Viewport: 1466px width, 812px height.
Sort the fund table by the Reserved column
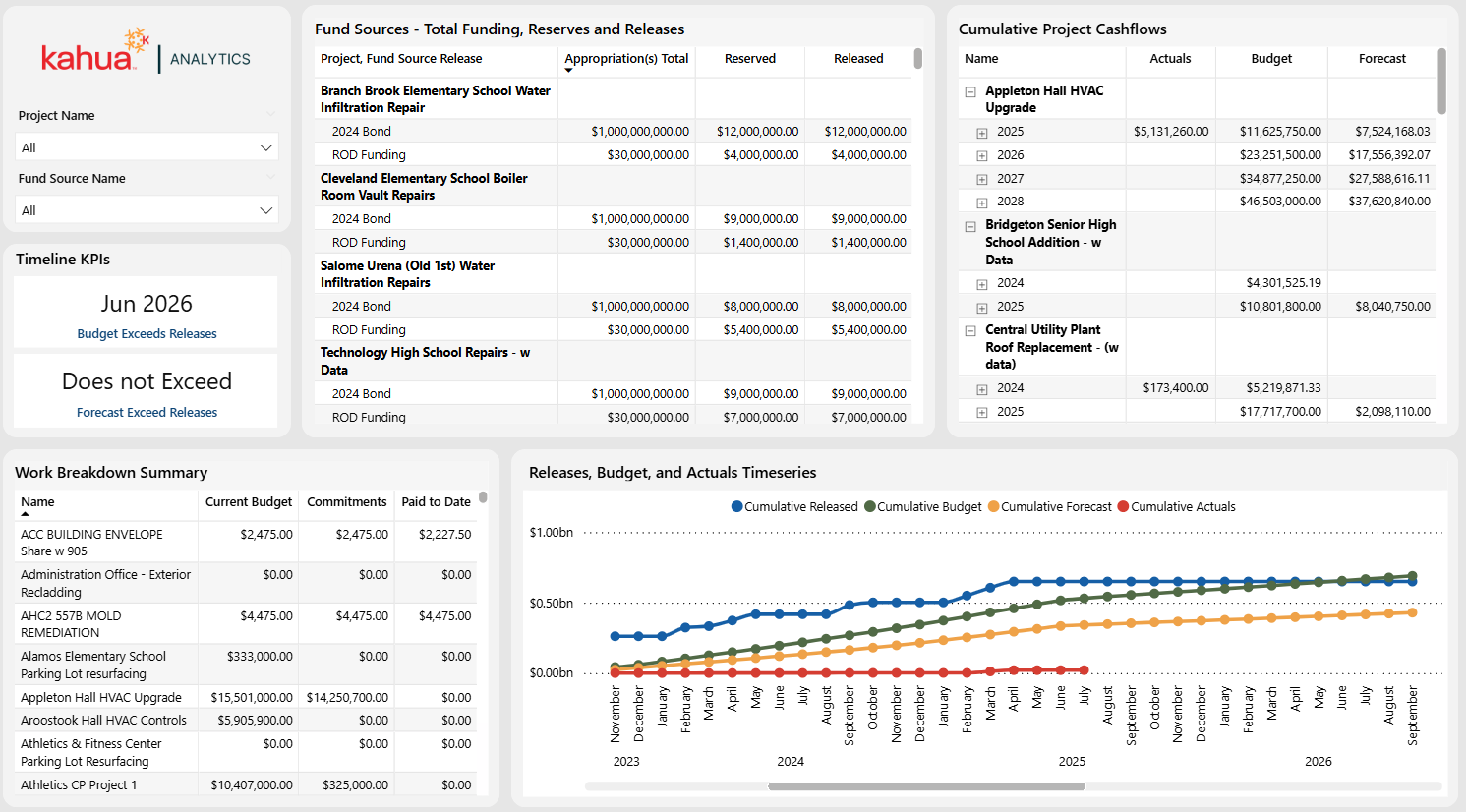(x=749, y=59)
